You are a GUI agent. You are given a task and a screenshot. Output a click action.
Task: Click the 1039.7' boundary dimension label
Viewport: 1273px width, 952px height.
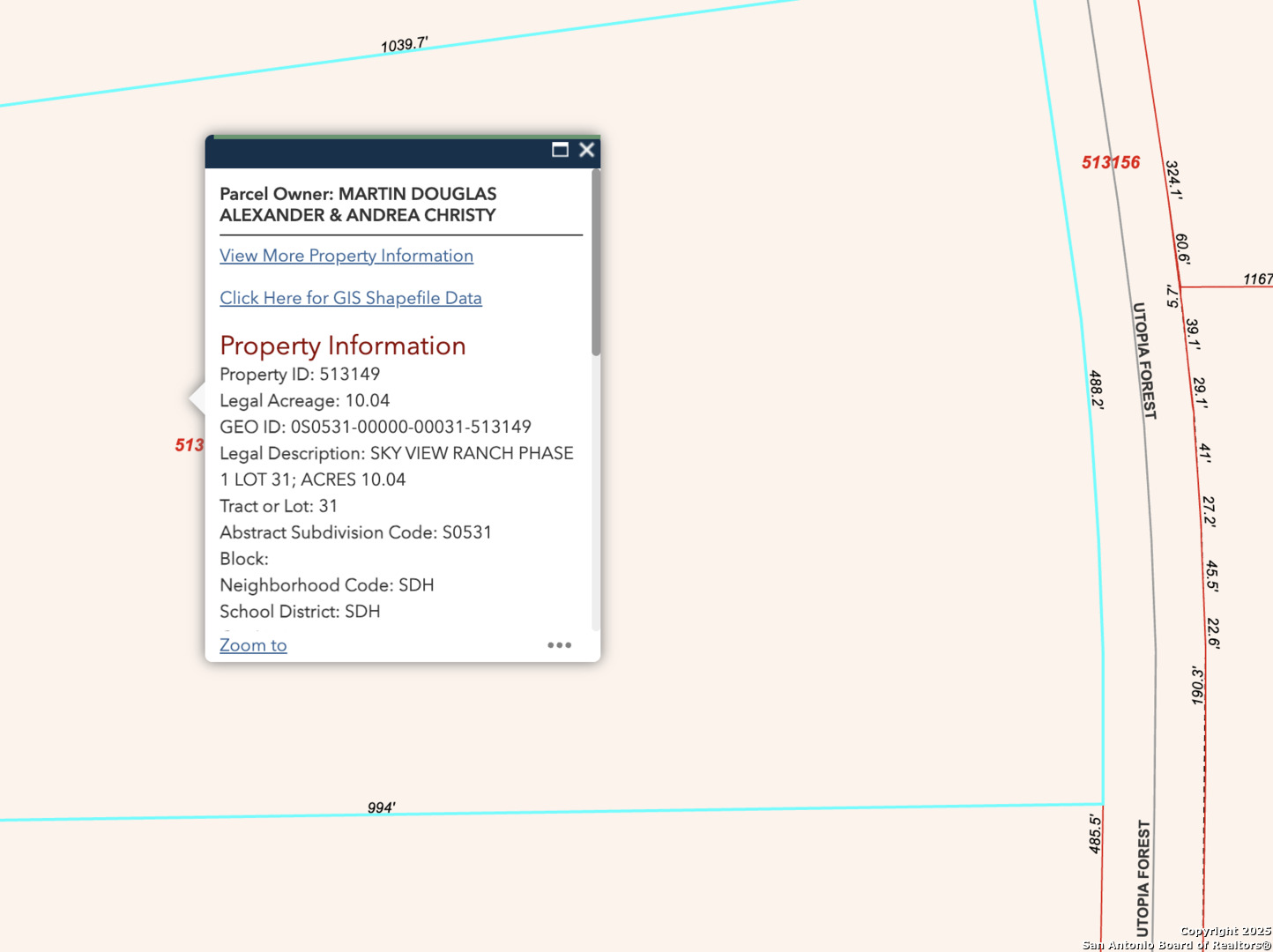(405, 45)
